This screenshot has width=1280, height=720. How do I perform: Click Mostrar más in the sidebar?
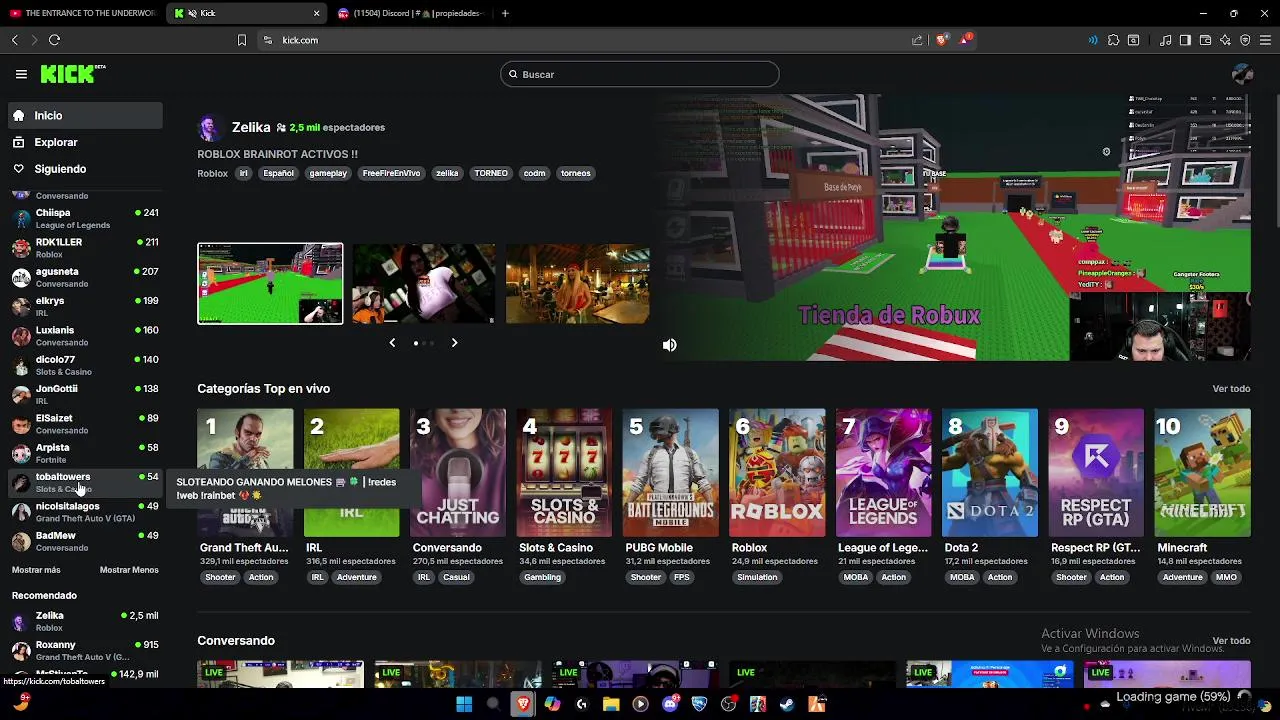36,570
